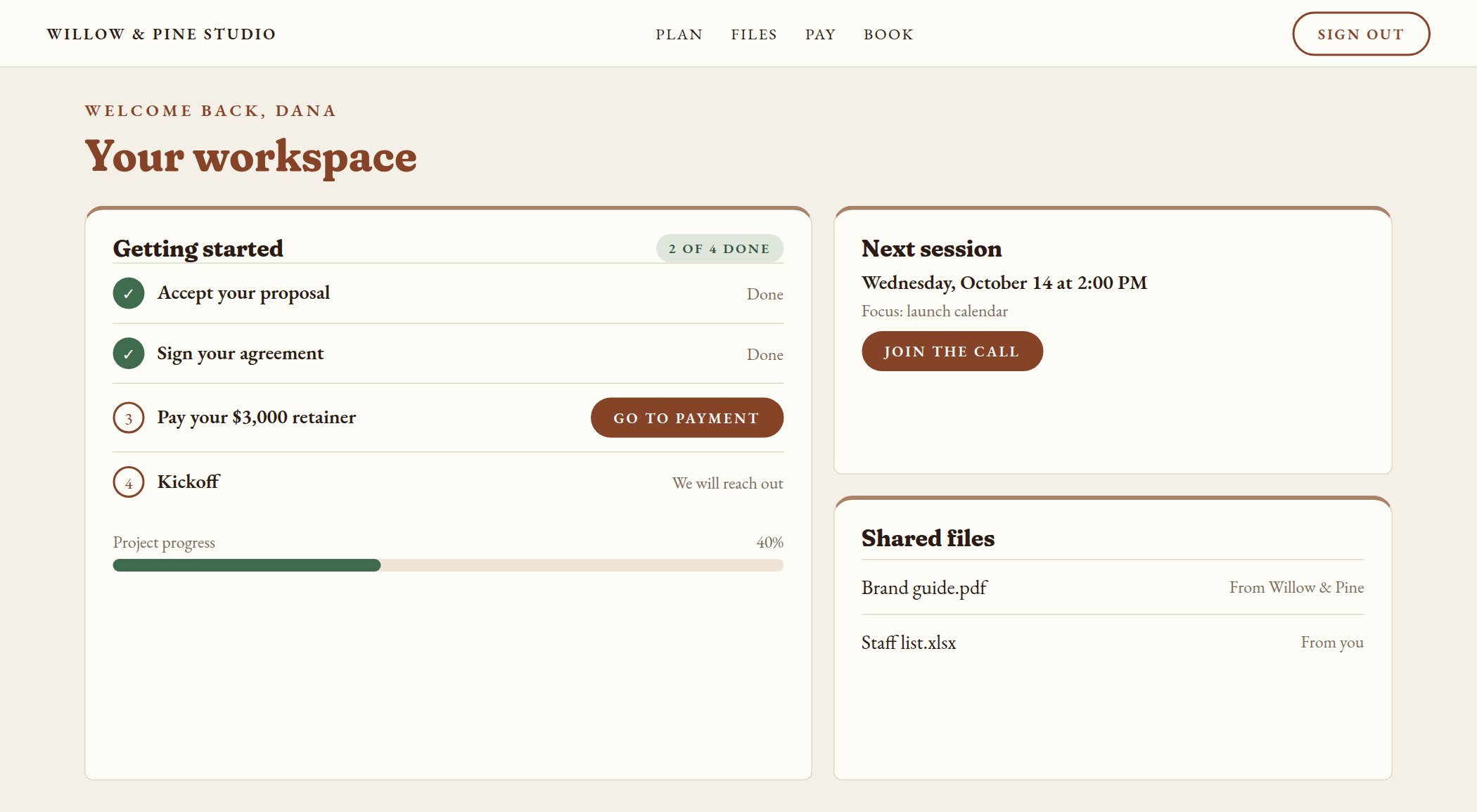Click the green checkmark beside Sign your agreement
The image size is (1477, 812).
pyautogui.click(x=129, y=354)
